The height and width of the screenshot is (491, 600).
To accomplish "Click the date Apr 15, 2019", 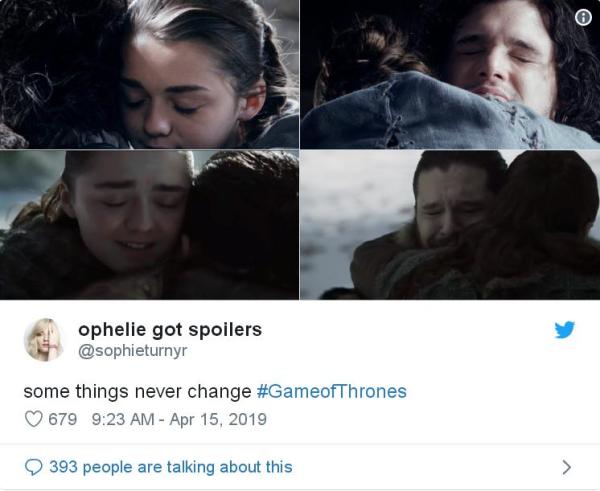I will (218, 419).
